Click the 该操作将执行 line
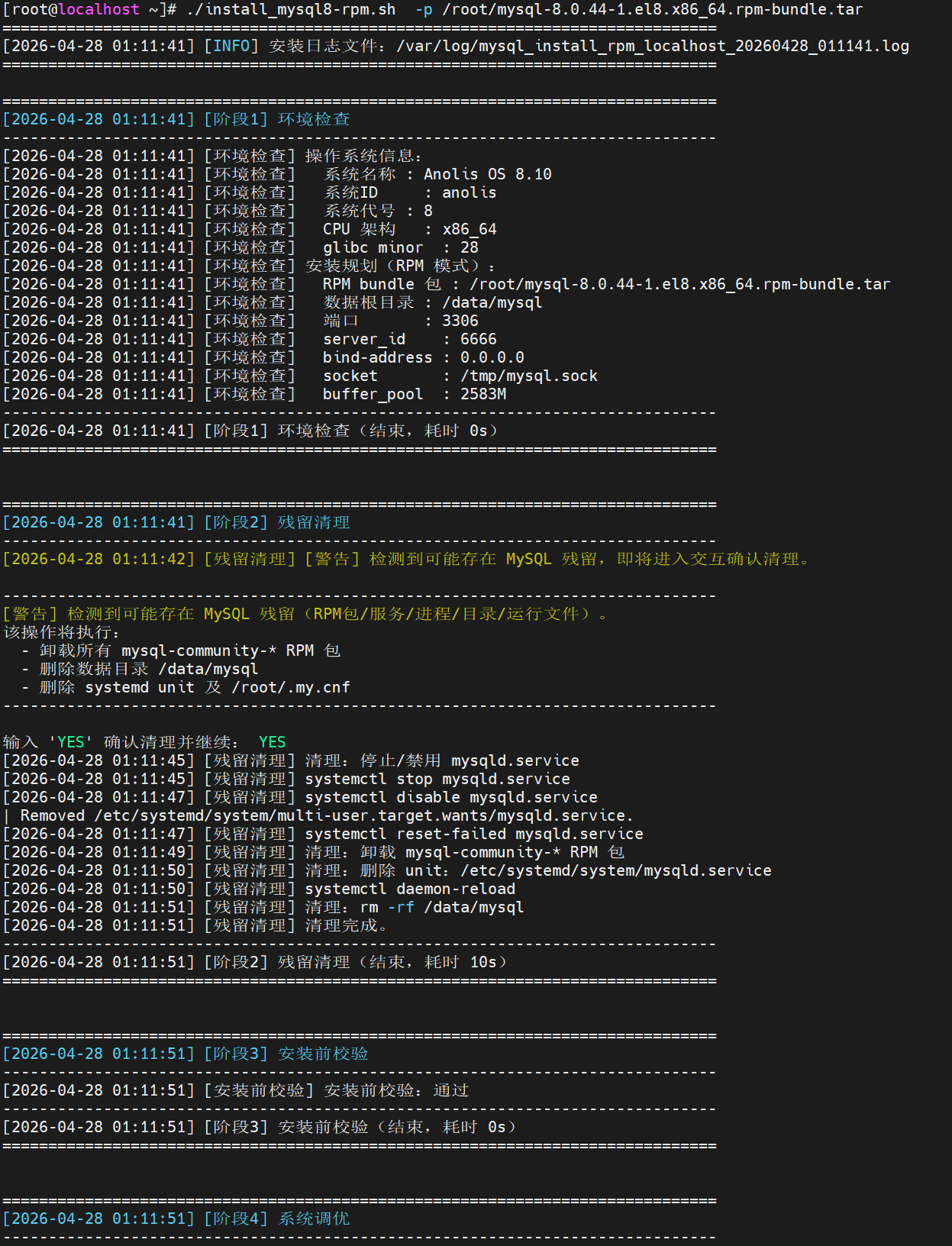952x1246 pixels. [x=62, y=632]
